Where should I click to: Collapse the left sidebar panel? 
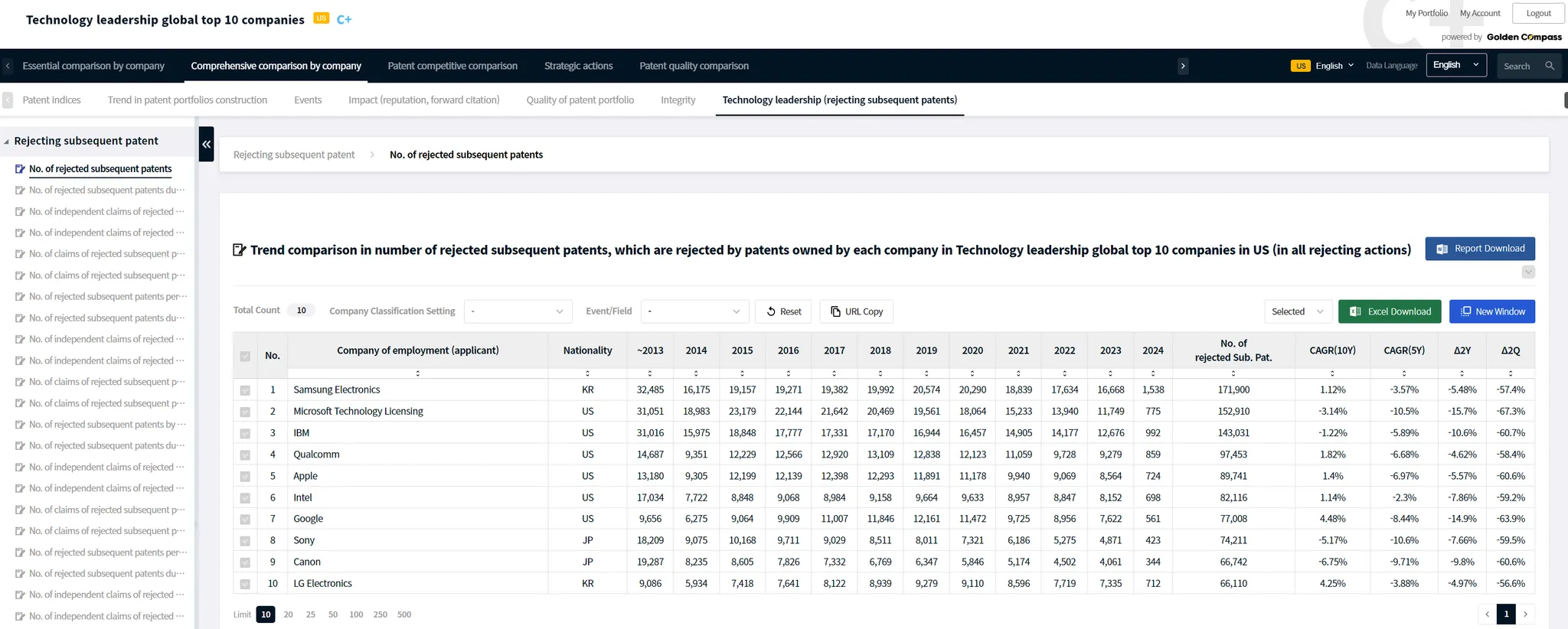click(206, 144)
